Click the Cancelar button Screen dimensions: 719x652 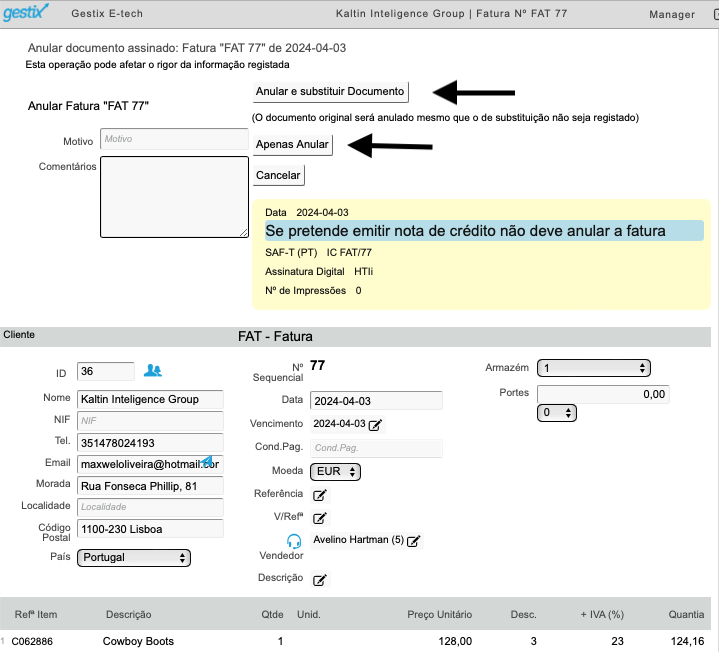[278, 175]
